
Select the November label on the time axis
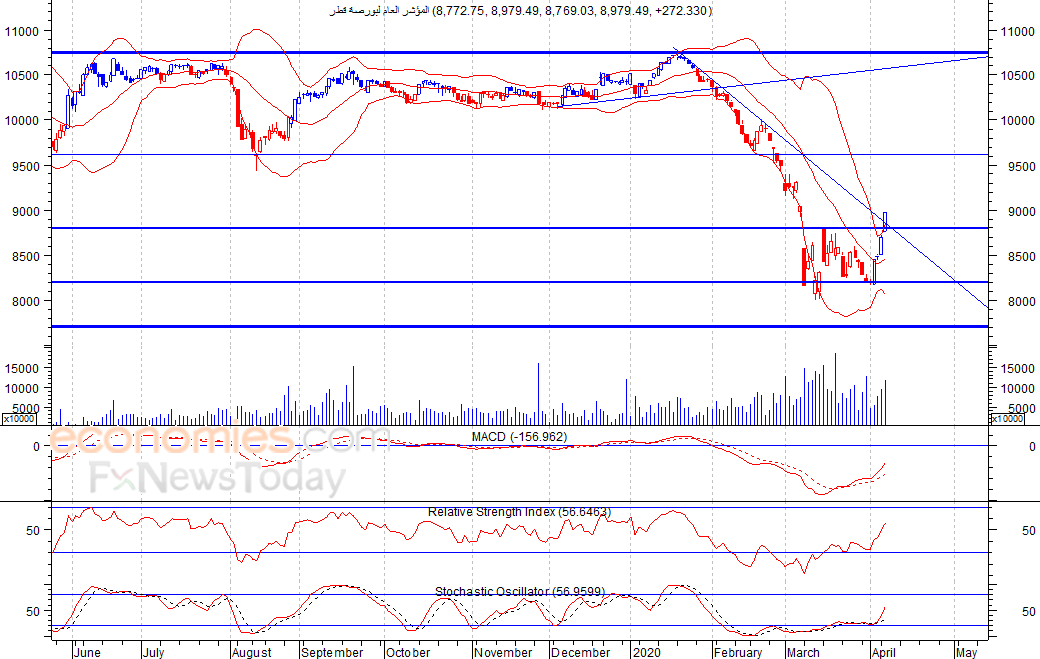coord(503,652)
